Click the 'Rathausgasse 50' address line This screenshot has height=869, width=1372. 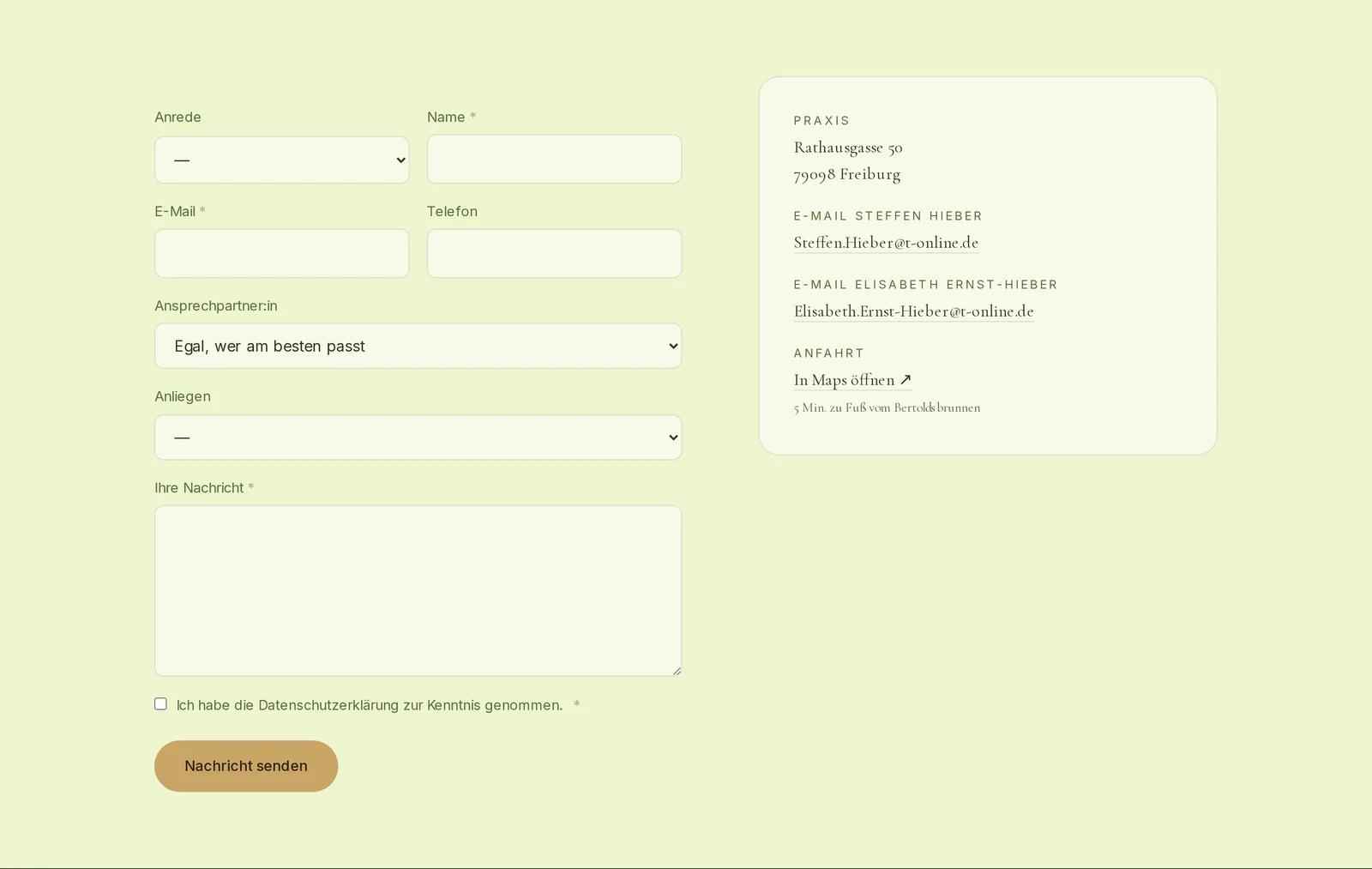coord(848,148)
